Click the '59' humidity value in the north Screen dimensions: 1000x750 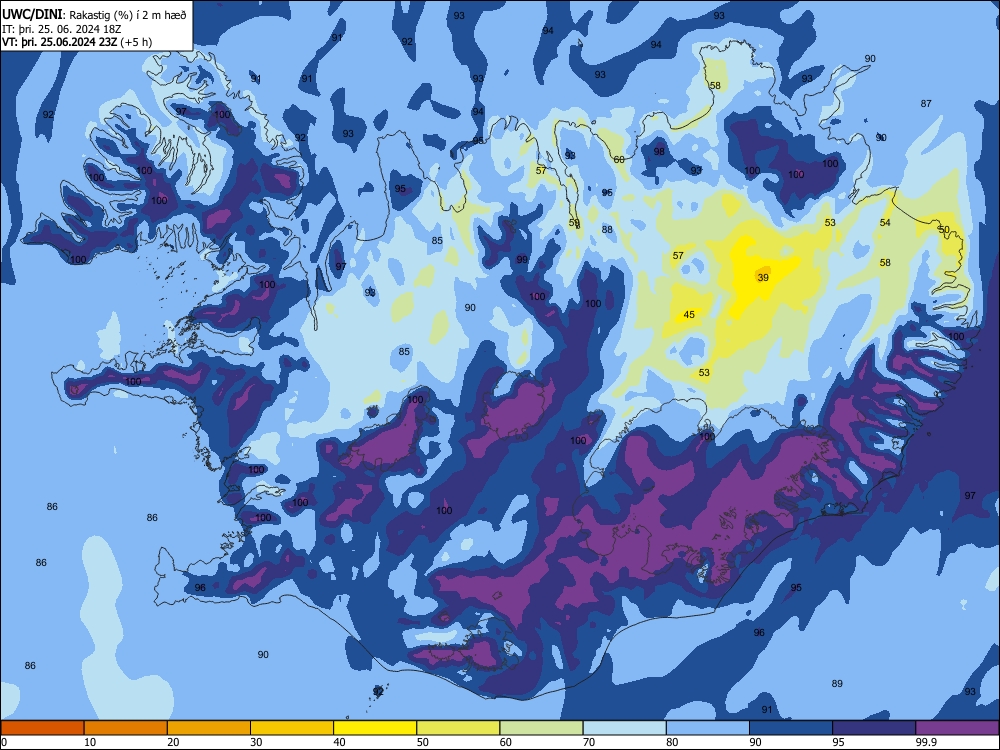(x=574, y=223)
